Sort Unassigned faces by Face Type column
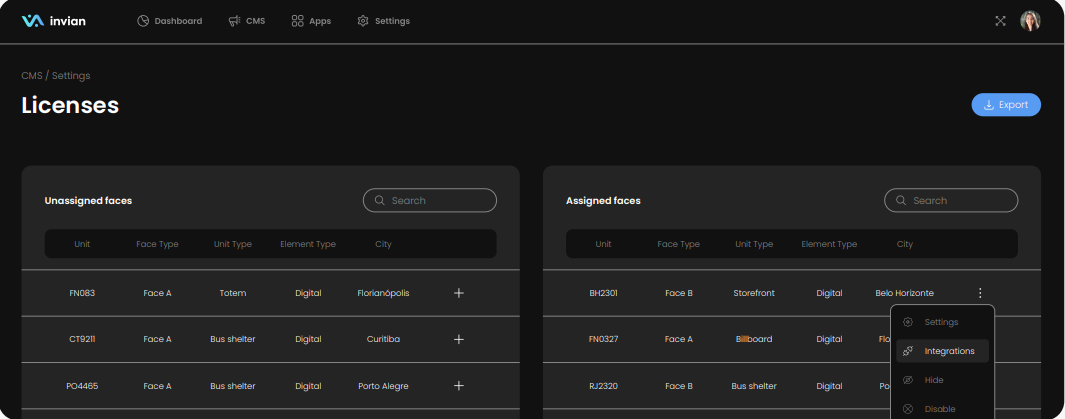The height and width of the screenshot is (419, 1065). tap(157, 244)
